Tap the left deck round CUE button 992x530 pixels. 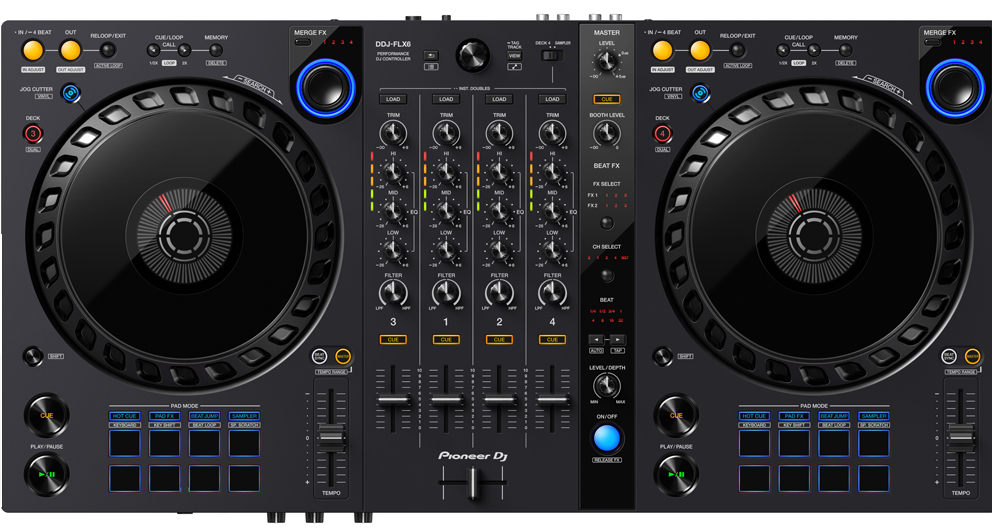[46, 416]
